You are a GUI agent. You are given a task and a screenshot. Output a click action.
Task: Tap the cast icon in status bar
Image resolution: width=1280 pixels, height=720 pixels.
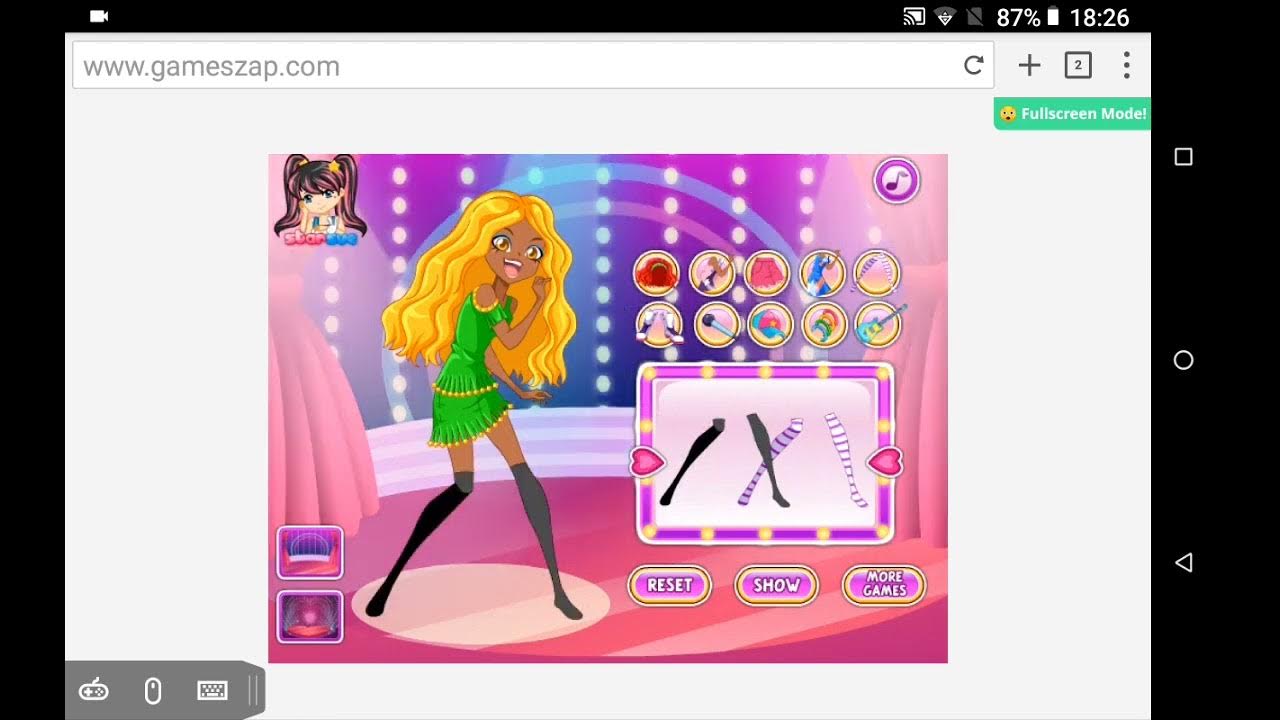coord(914,16)
